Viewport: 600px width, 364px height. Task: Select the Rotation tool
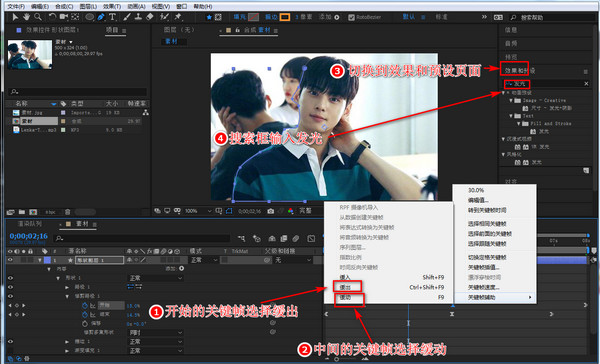[52, 17]
